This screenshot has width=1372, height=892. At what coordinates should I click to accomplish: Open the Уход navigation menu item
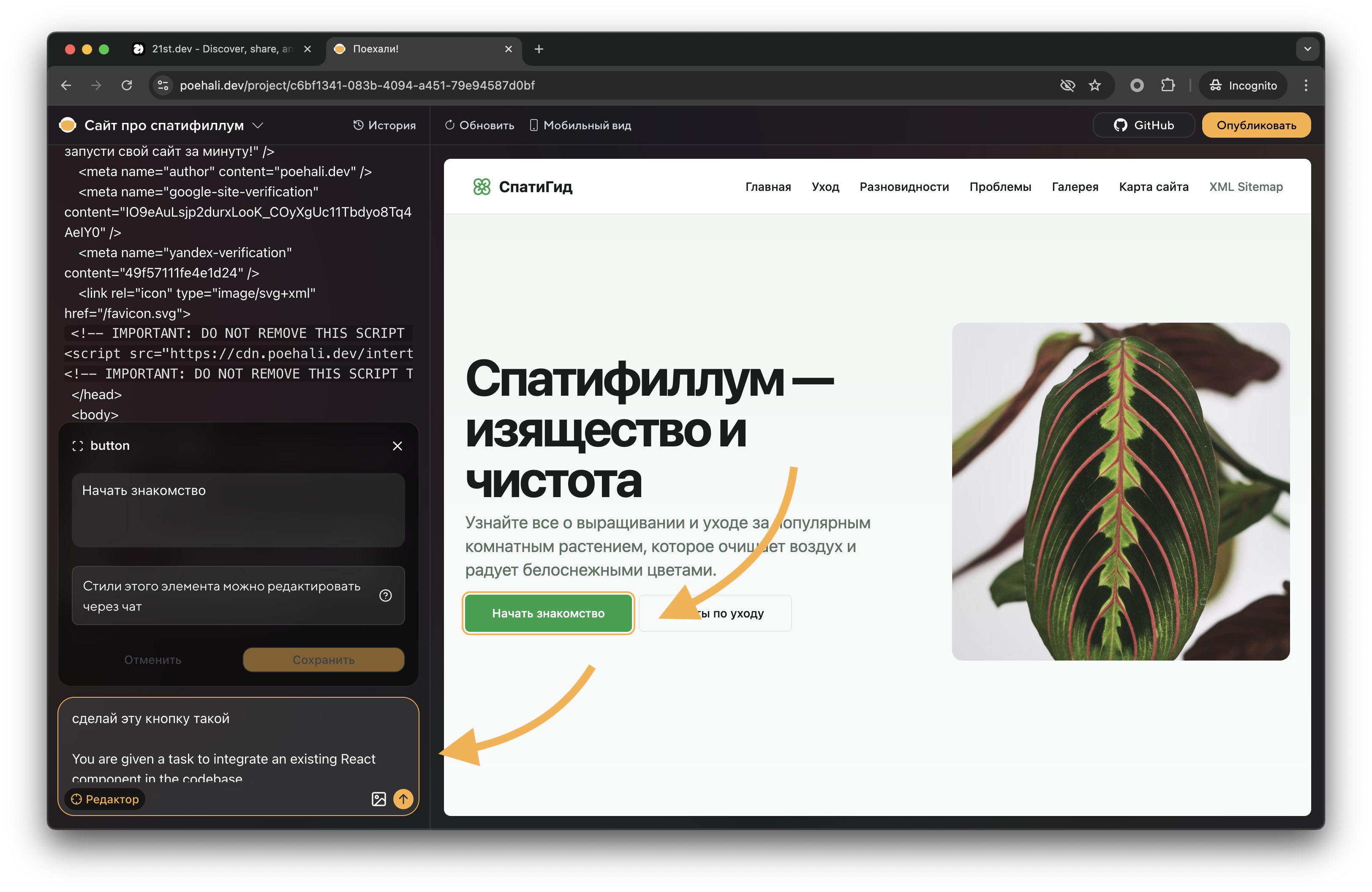825,187
